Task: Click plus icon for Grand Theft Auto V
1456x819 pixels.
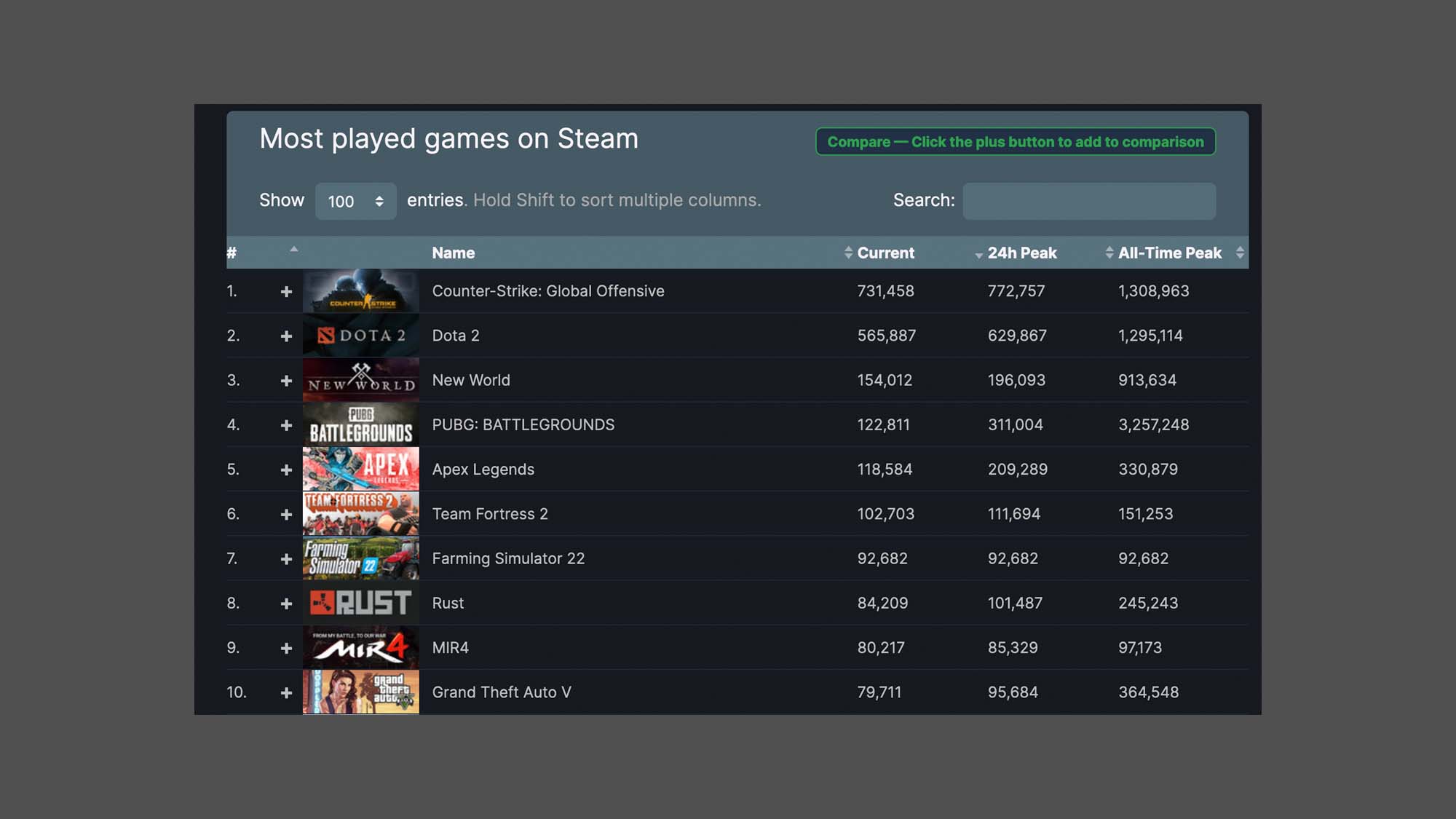Action: [286, 692]
